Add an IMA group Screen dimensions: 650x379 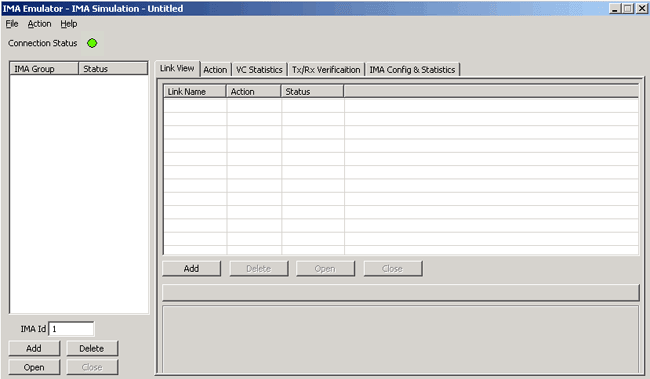[x=34, y=348]
